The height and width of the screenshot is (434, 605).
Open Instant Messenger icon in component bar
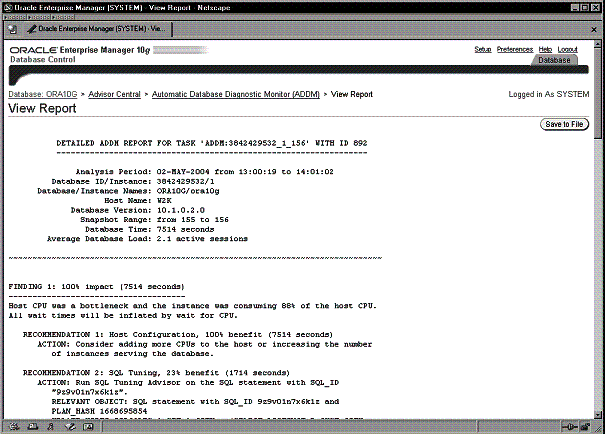pyautogui.click(x=51, y=427)
